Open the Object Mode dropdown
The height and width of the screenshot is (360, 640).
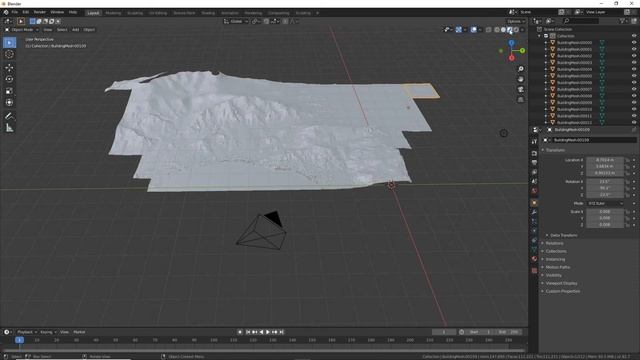22,30
